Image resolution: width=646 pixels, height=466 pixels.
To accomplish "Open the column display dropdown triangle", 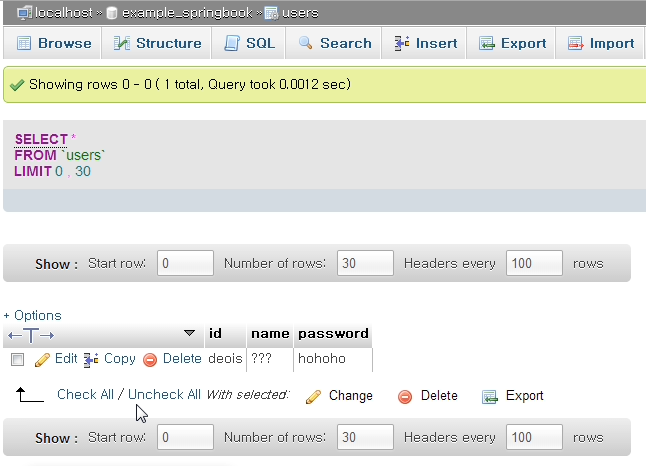I will point(189,333).
